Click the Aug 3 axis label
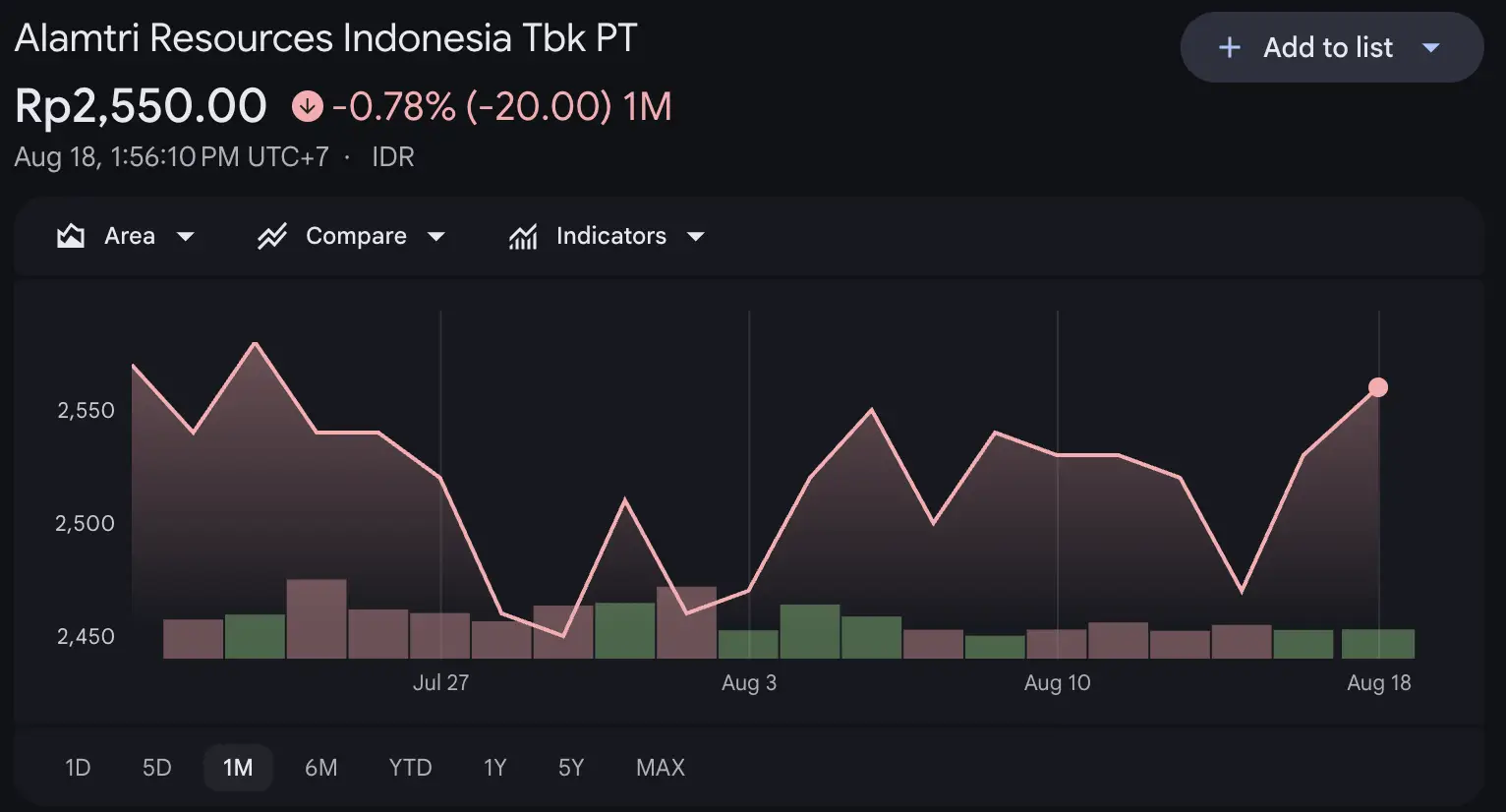Screen dimensions: 1506x812 [749, 683]
